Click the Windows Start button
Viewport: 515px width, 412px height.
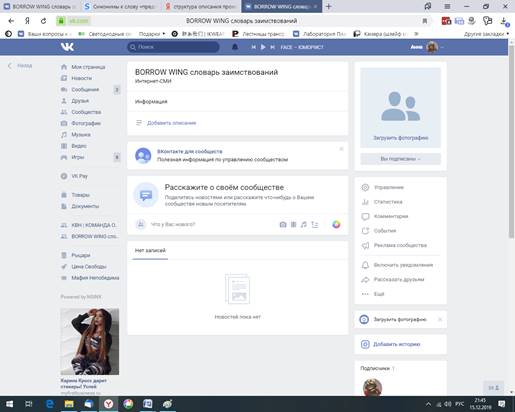coord(9,404)
